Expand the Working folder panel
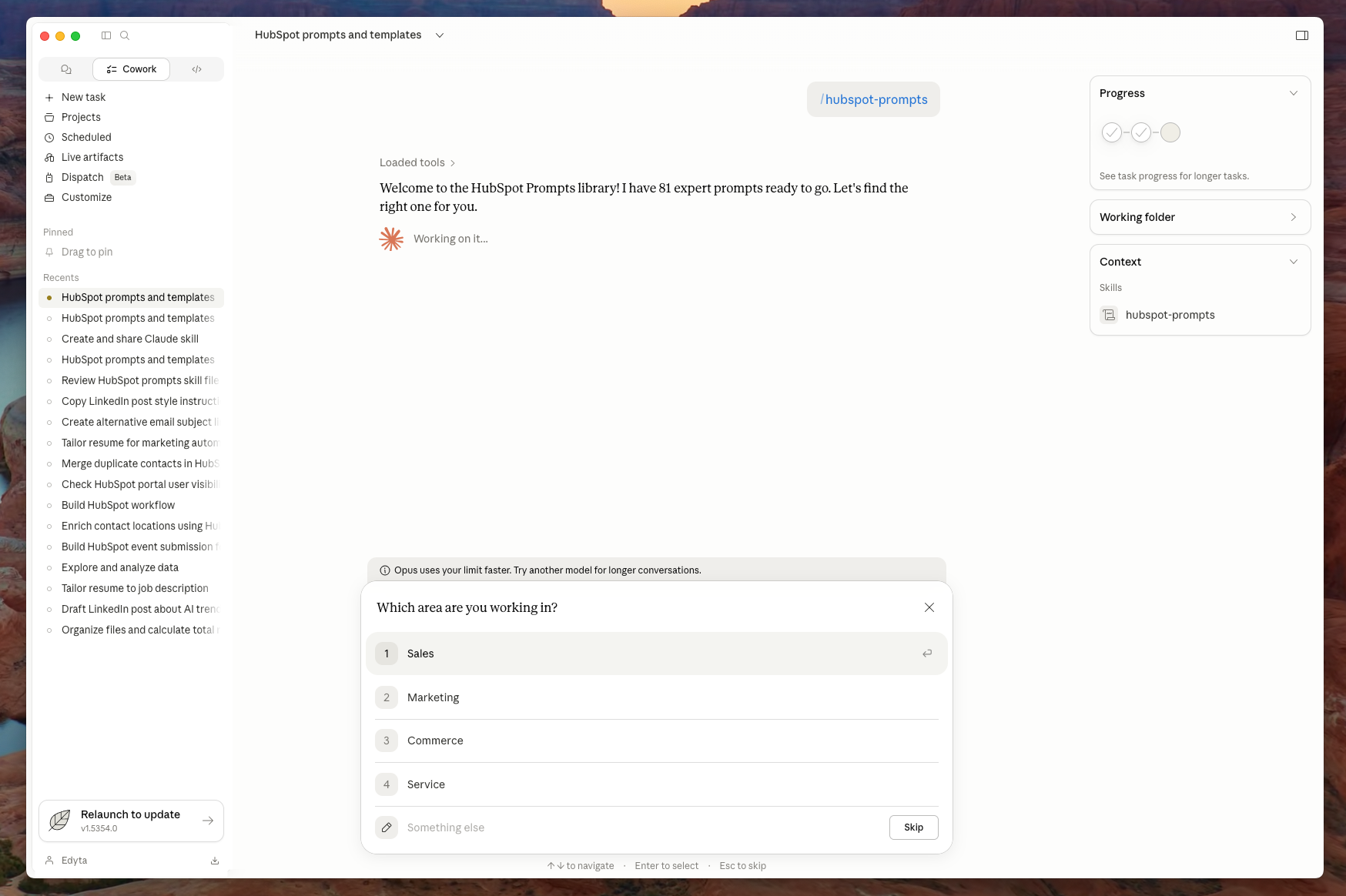This screenshot has height=896, width=1346. [x=1200, y=217]
